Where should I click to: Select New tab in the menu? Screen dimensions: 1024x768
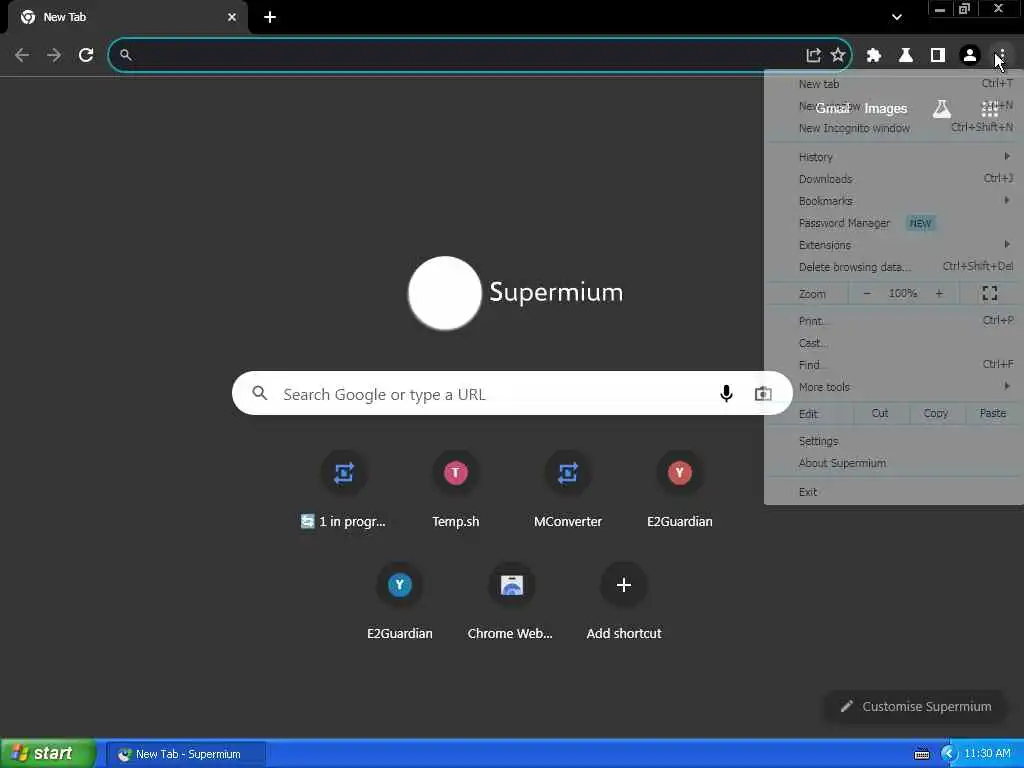pyautogui.click(x=895, y=84)
